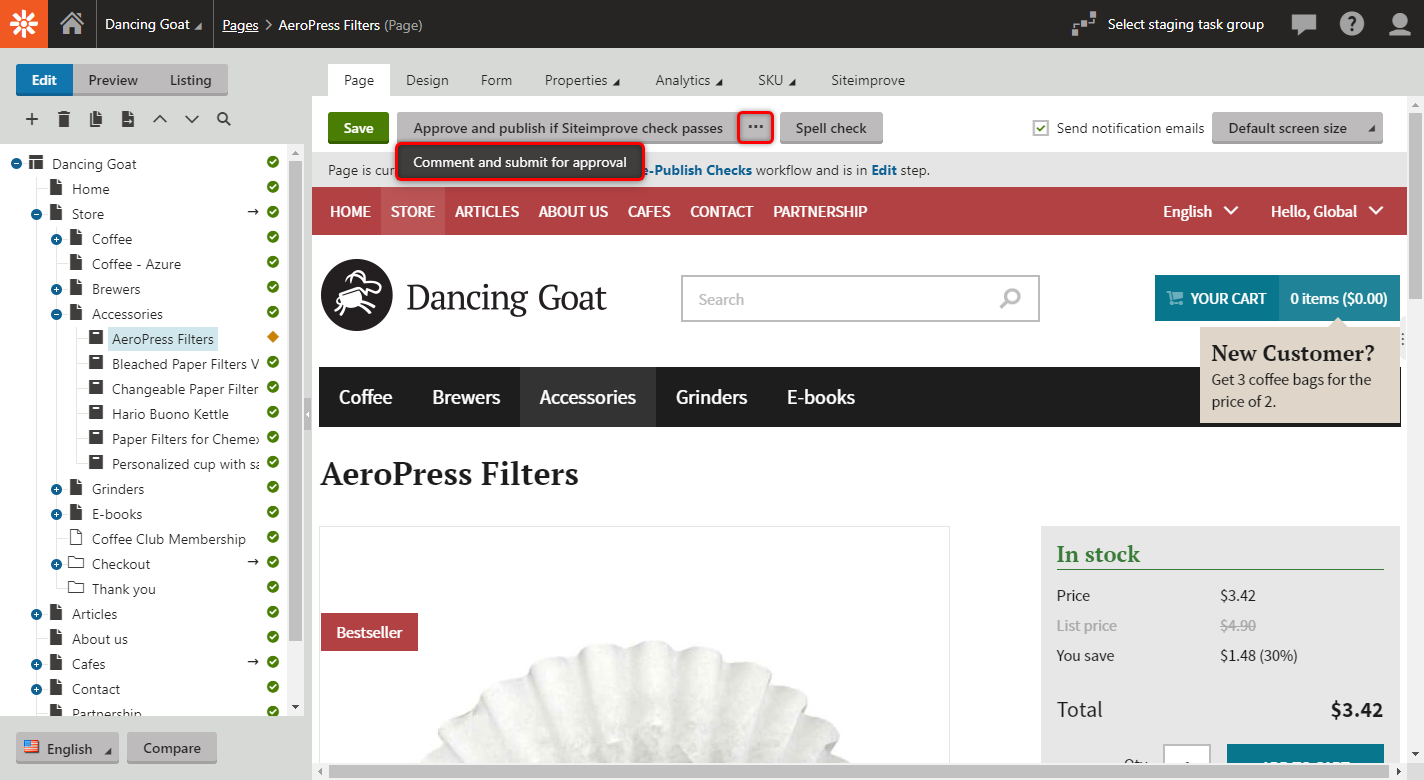
Task: Switch to Preview mode
Action: tap(113, 80)
